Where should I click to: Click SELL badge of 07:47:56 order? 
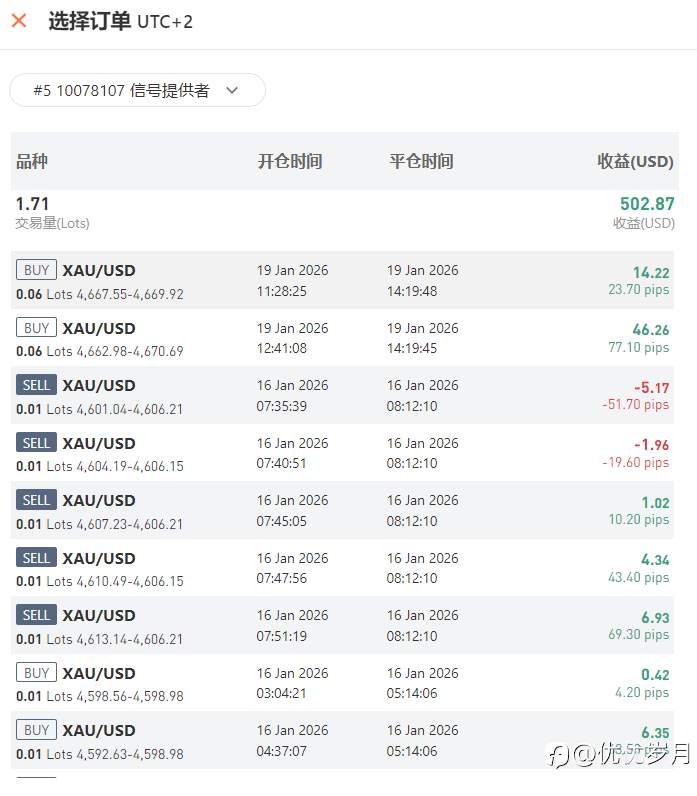tap(36, 558)
